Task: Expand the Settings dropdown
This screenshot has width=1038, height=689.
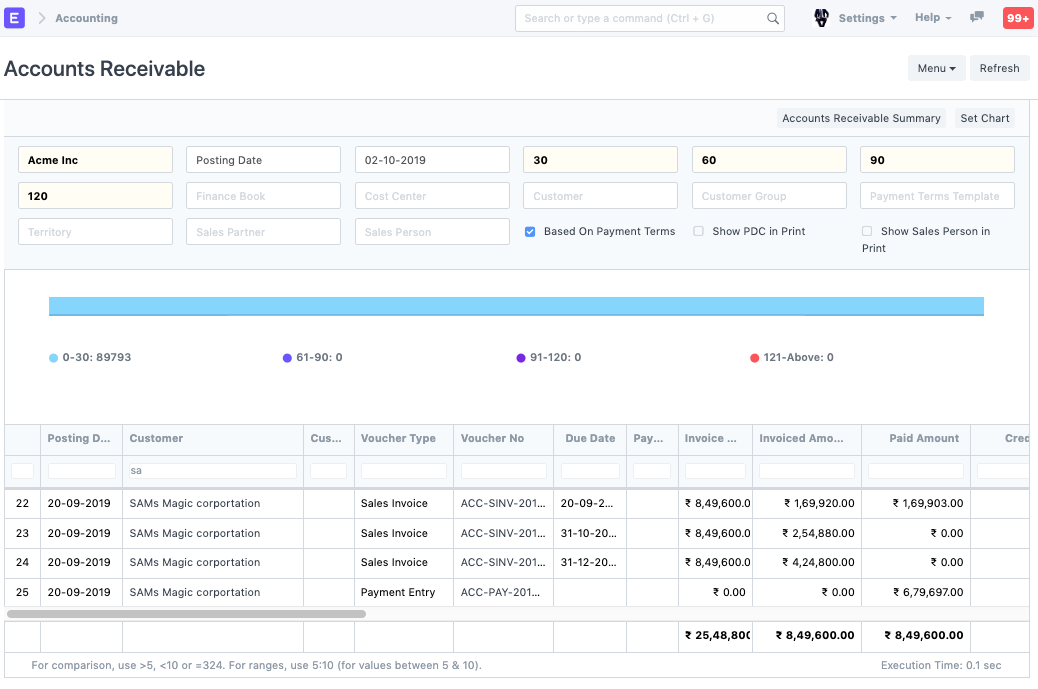Action: pos(866,18)
